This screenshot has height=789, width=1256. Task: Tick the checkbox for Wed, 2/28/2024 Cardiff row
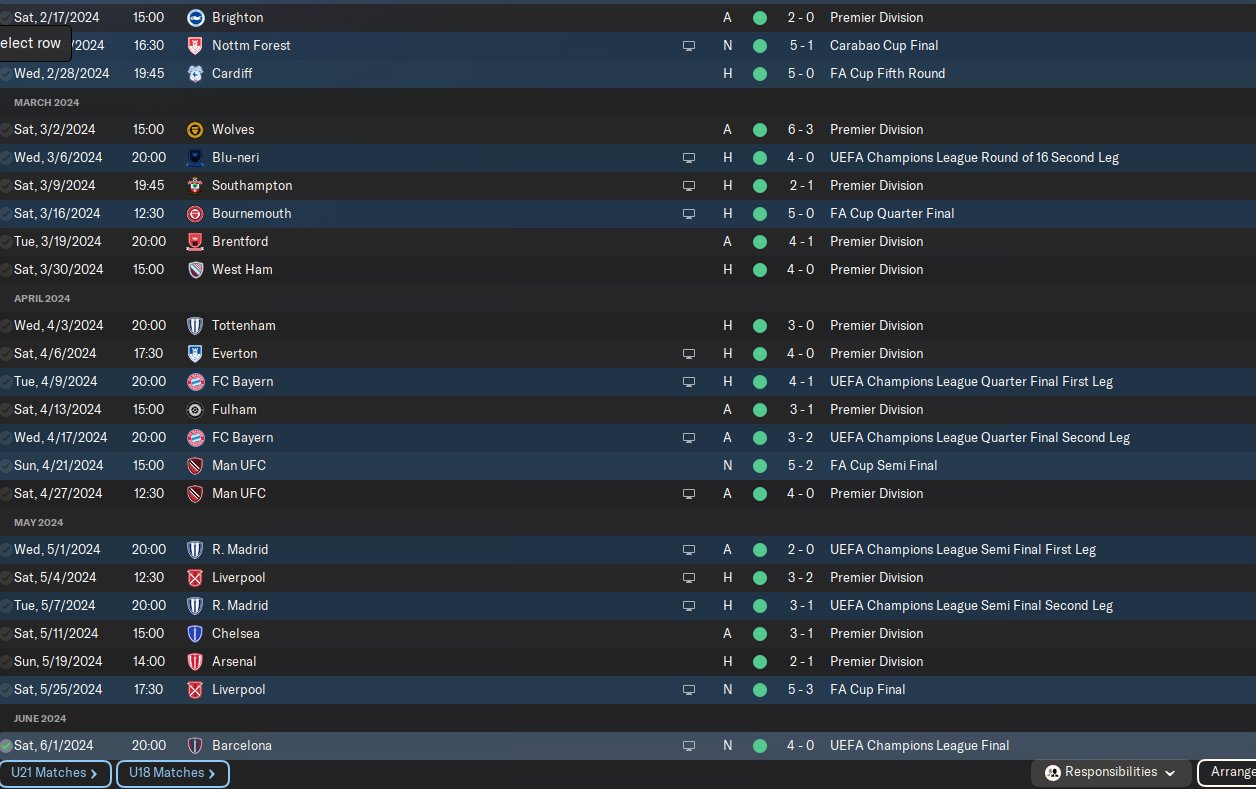pyautogui.click(x=6, y=74)
